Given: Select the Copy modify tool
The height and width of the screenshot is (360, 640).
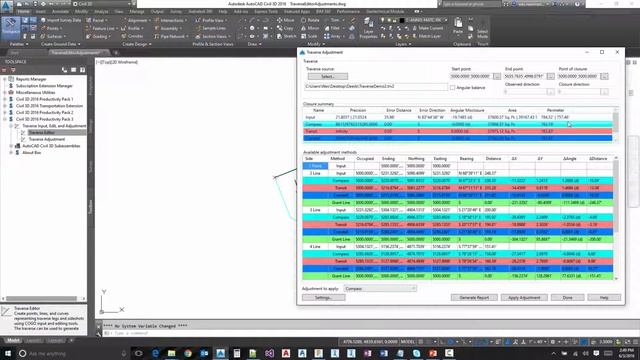Looking at the screenshot, I should (285, 28).
